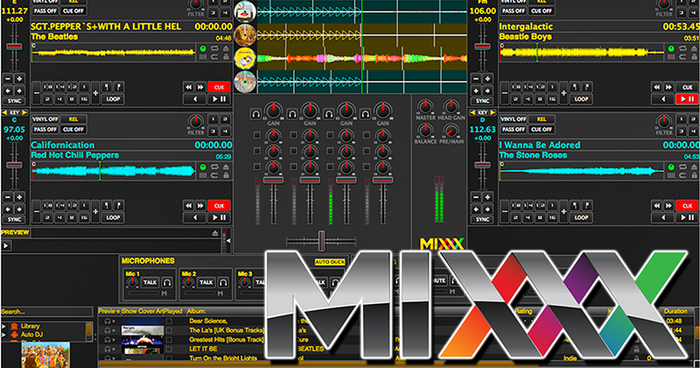Eject track from Red Hot Chili Peppers deck

click(226, 167)
